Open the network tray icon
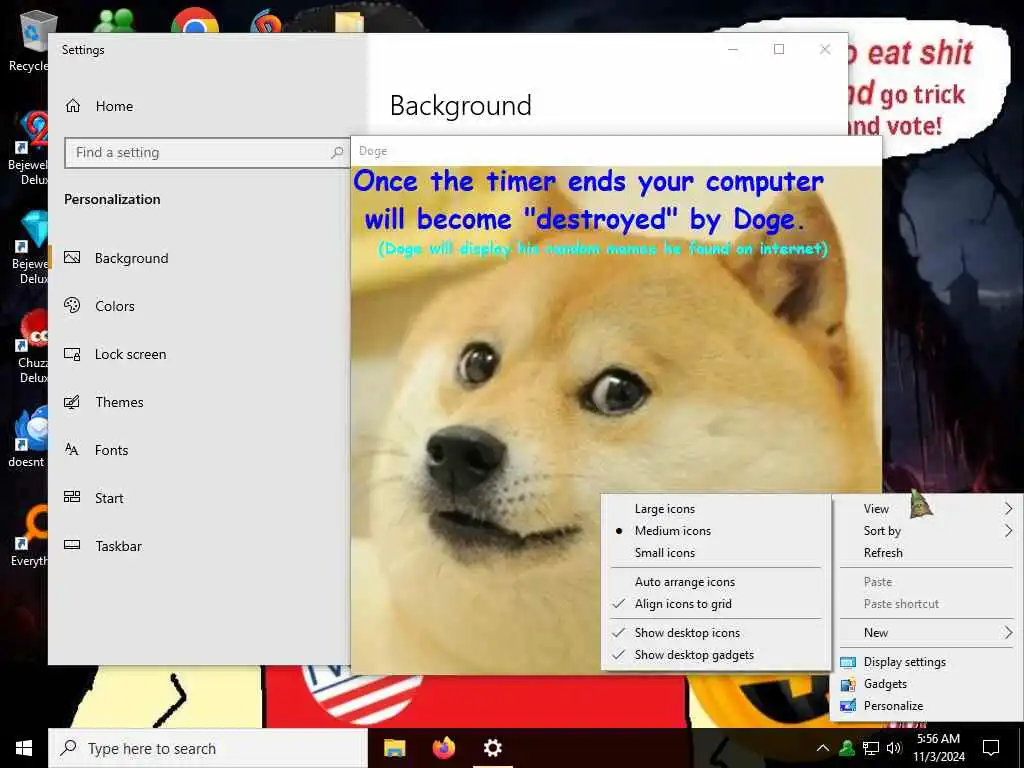 (871, 748)
